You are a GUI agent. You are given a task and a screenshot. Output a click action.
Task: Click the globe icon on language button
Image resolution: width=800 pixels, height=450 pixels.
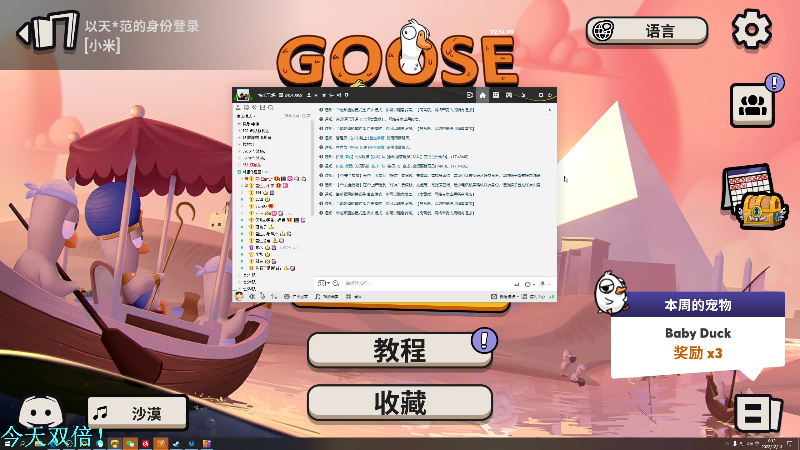(x=603, y=31)
